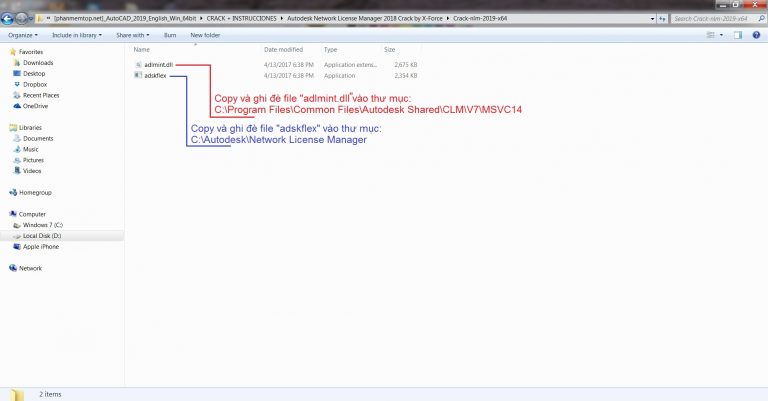Image resolution: width=768 pixels, height=401 pixels.
Task: Click the Back navigation arrow button
Action: pyautogui.click(x=7, y=19)
